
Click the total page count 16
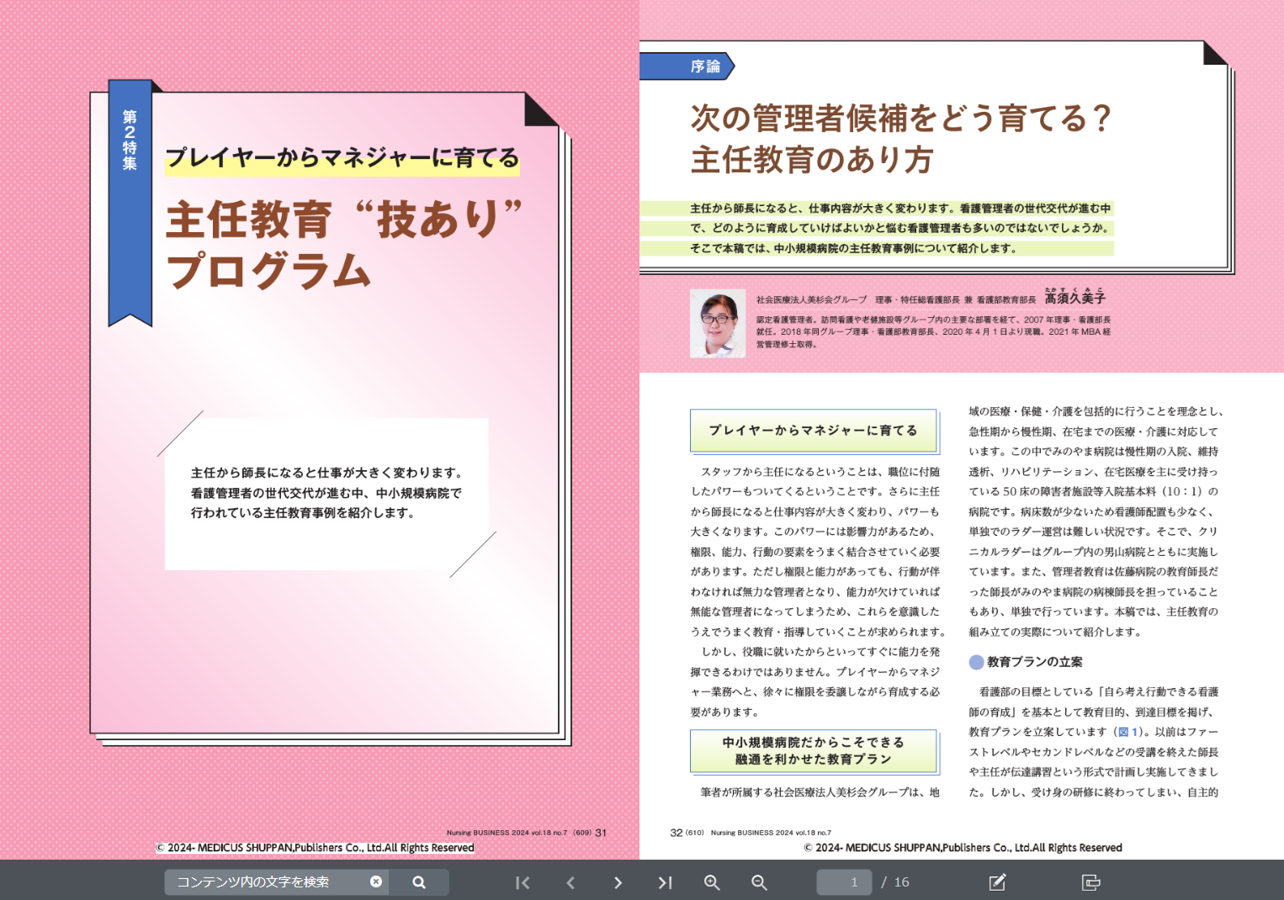tap(902, 882)
